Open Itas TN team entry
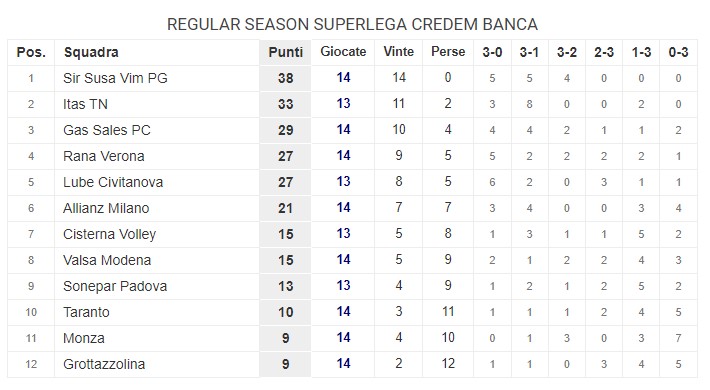This screenshot has width=710, height=390. click(x=85, y=104)
